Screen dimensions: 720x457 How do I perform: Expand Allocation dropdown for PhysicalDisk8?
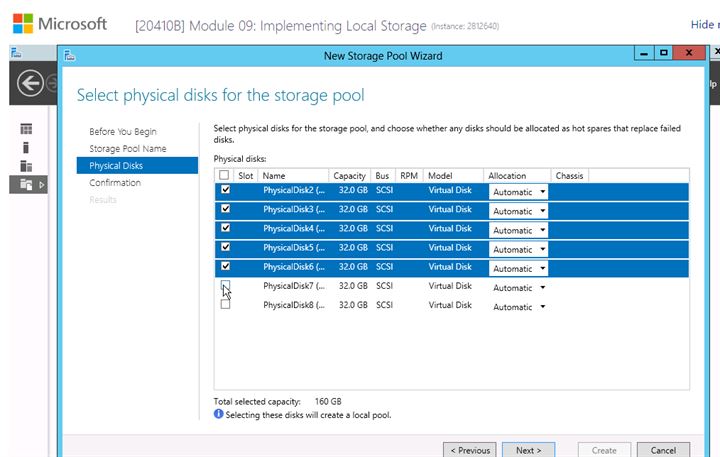[518, 307]
